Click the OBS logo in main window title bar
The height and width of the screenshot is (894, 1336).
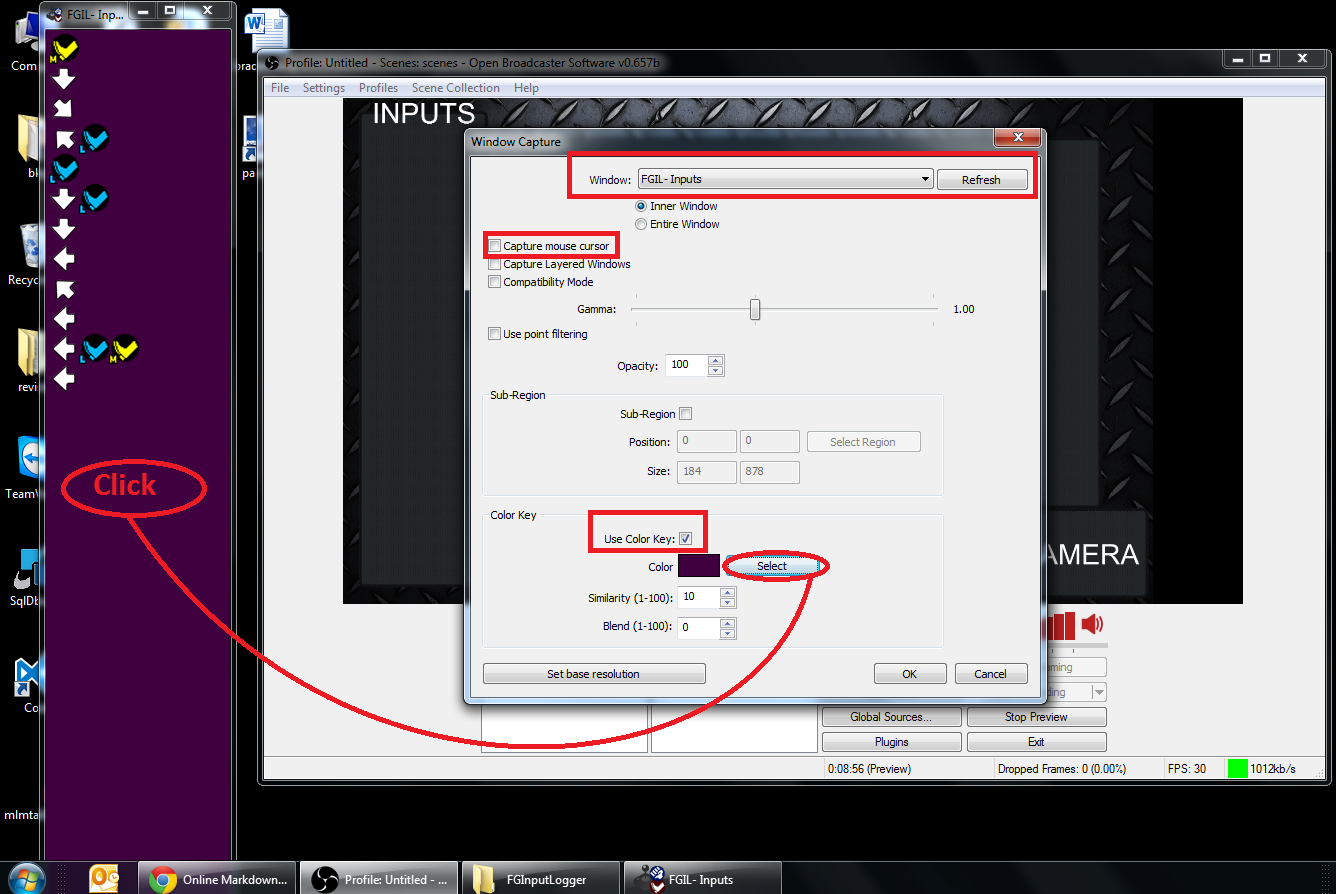[x=273, y=63]
